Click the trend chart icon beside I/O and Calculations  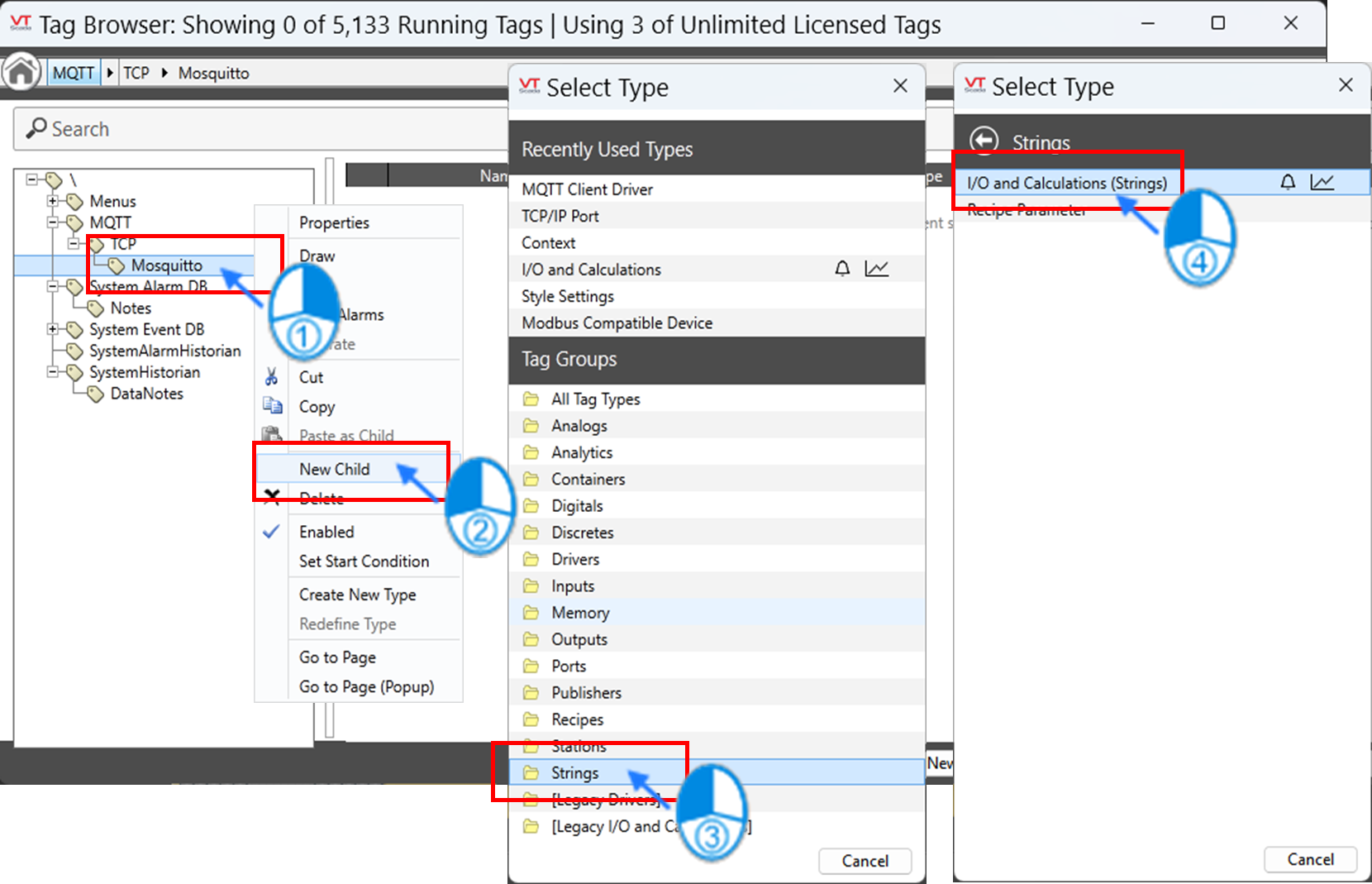pos(877,269)
